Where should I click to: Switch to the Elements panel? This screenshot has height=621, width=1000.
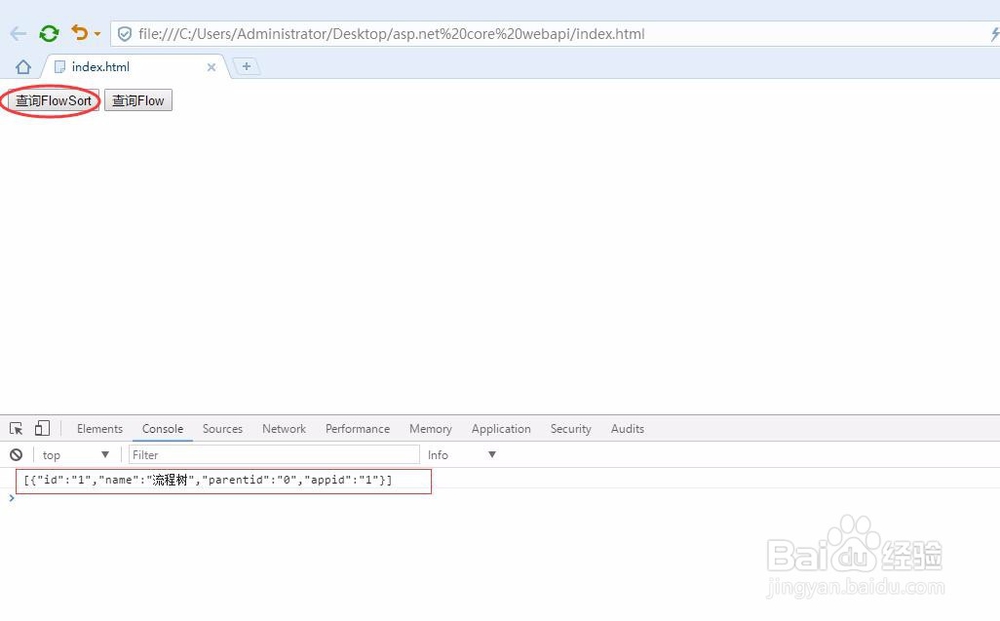pyautogui.click(x=99, y=428)
